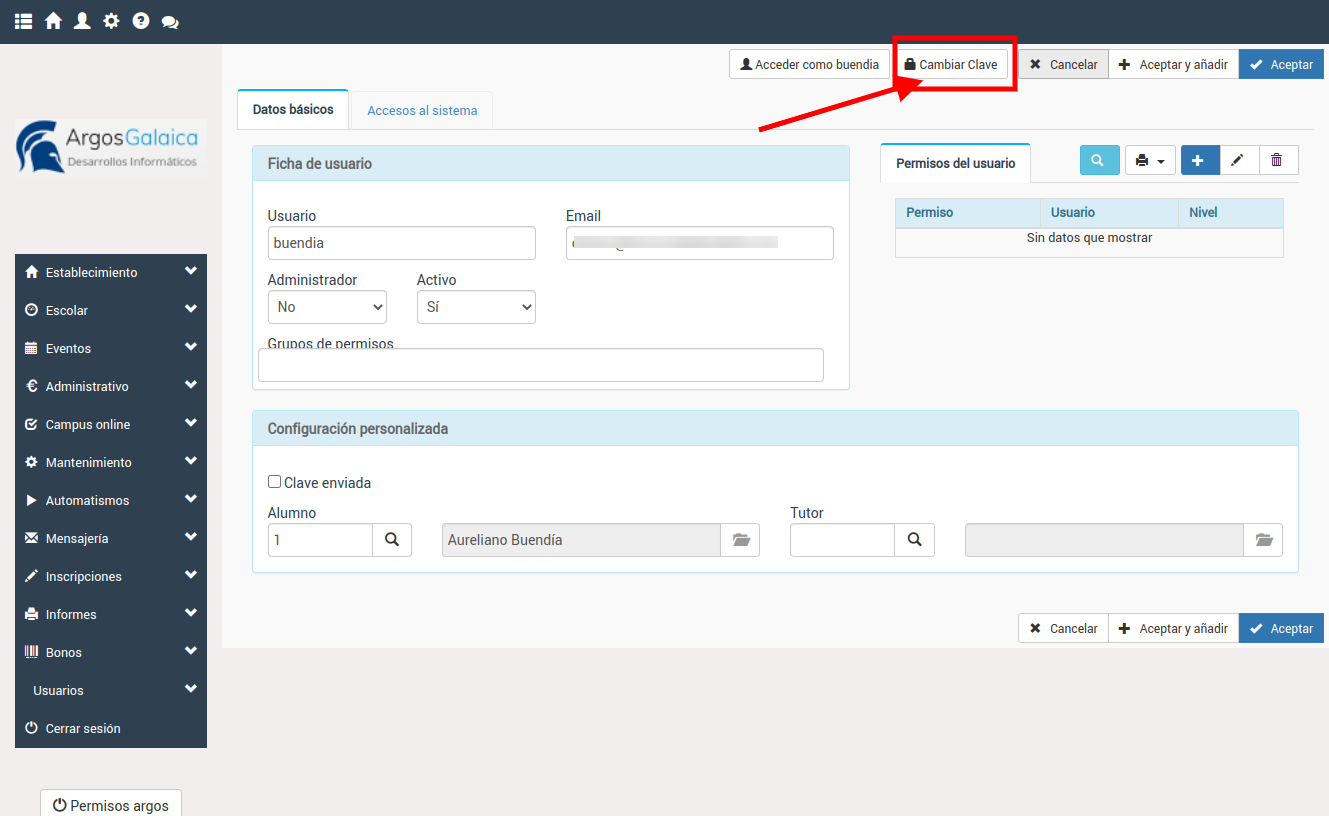Open the Administrador dropdown
The width and height of the screenshot is (1329, 816).
[x=327, y=307]
